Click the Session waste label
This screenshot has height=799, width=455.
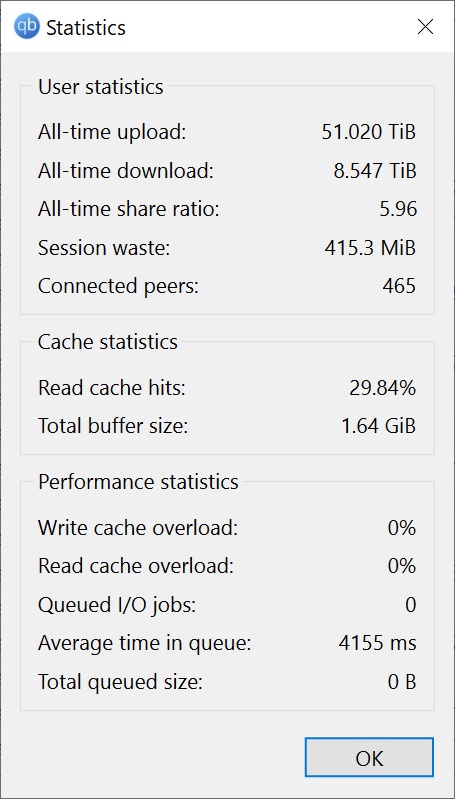point(104,248)
